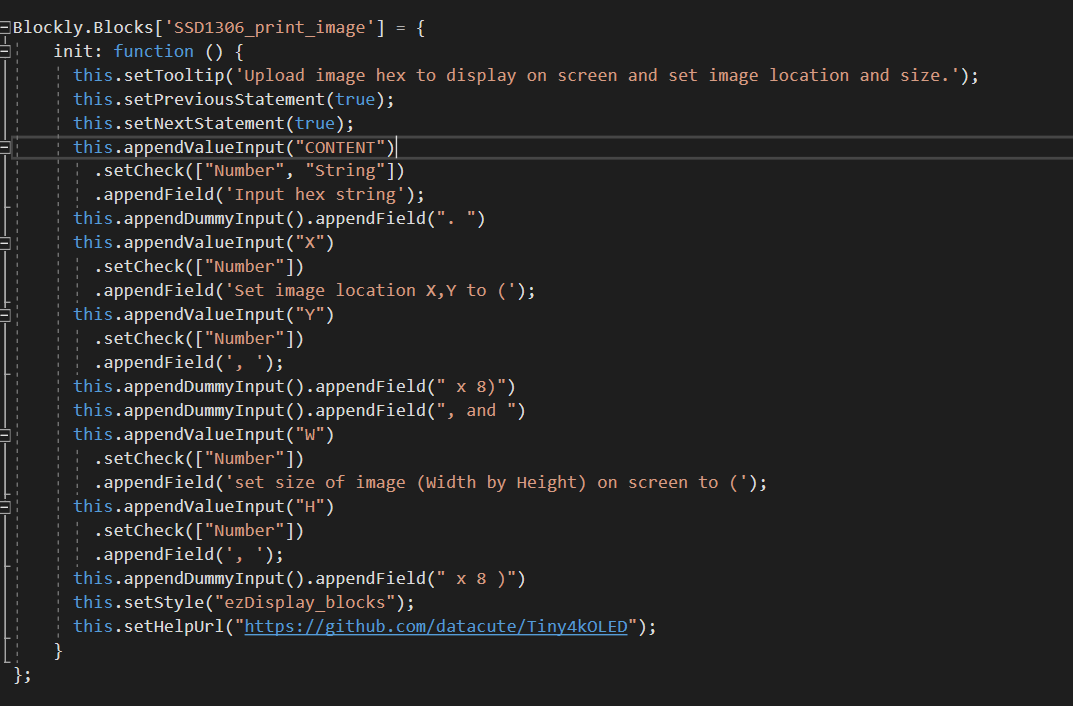Screen dimensions: 1073x706
Task: Fold the appendValueInput("W") statement
Action: 5,434
